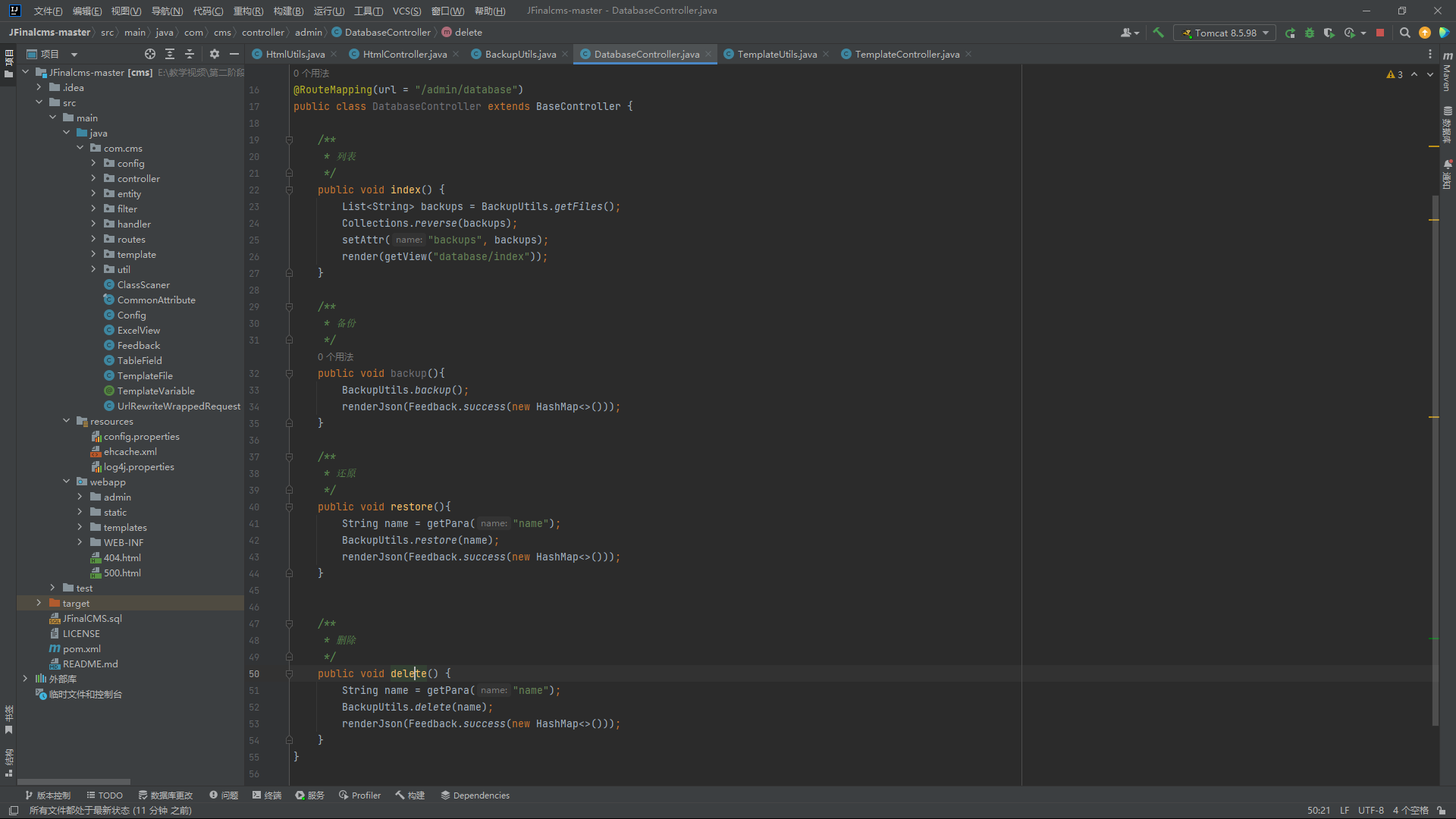Hide the project tool window
1456x819 pixels.
pyautogui.click(x=234, y=54)
